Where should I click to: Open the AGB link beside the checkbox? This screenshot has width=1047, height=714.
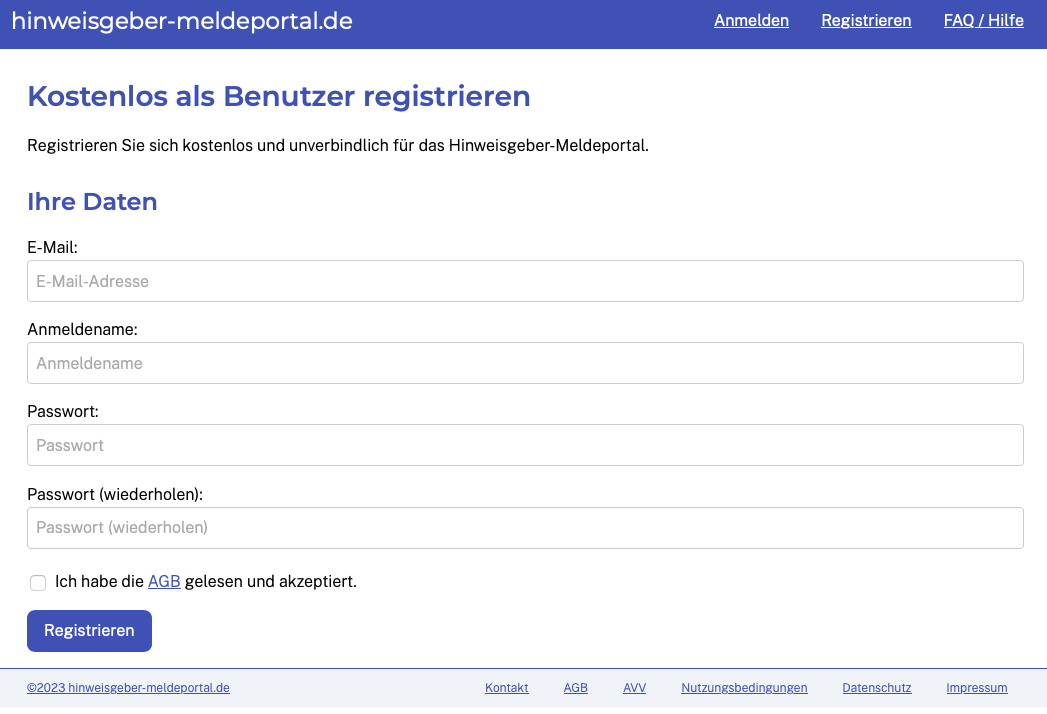[x=164, y=582]
